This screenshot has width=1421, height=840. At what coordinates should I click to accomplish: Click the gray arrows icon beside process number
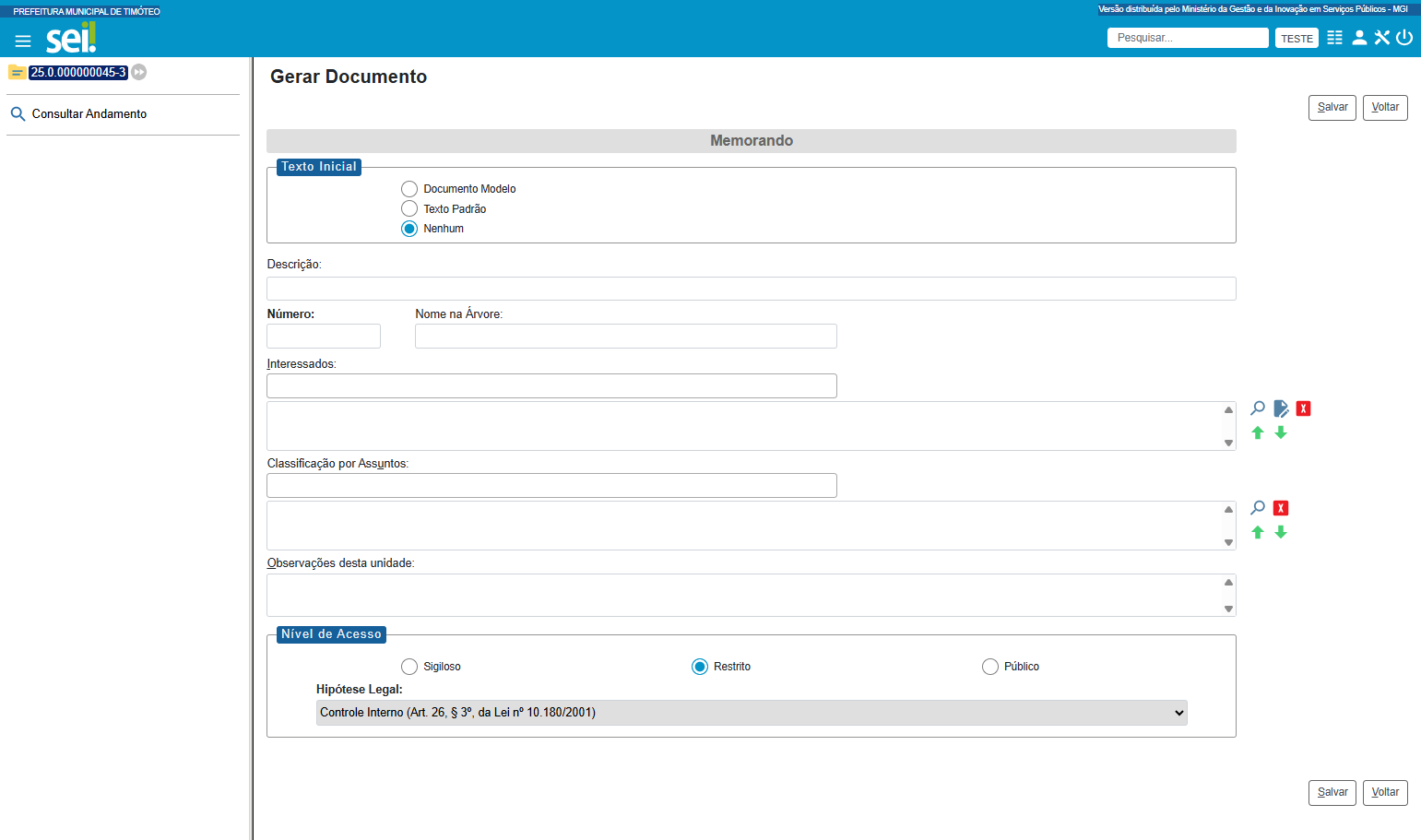click(139, 72)
